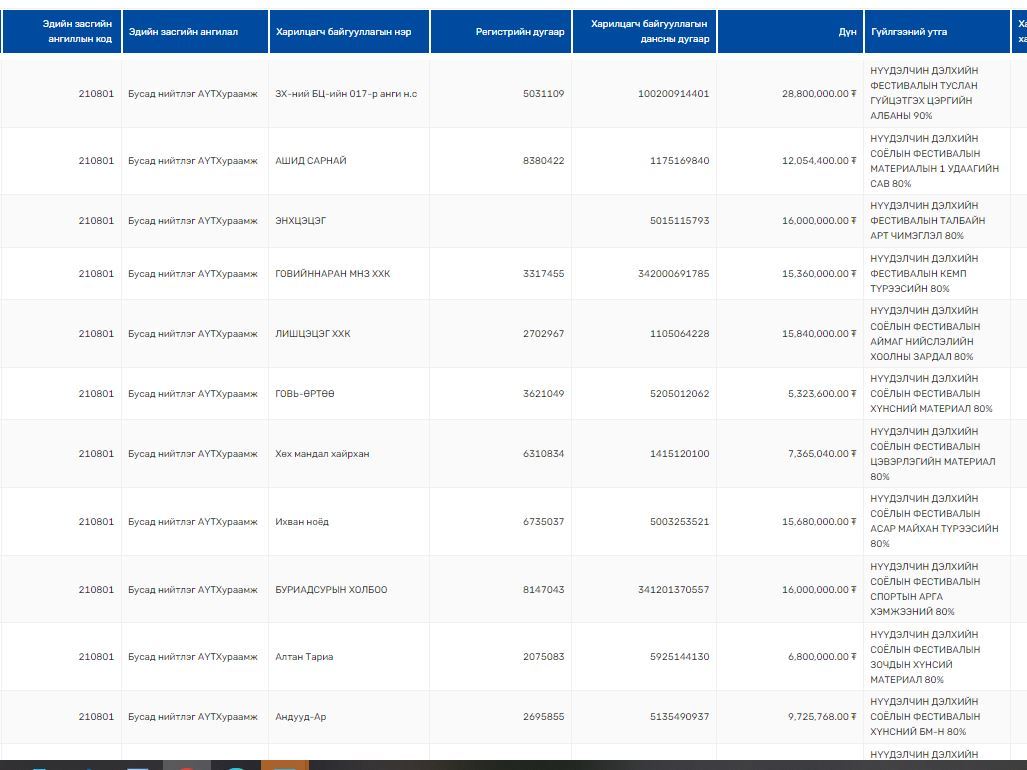Click the 28,800,000.00 ₮ amount cell
This screenshot has height=770, width=1027.
click(818, 94)
